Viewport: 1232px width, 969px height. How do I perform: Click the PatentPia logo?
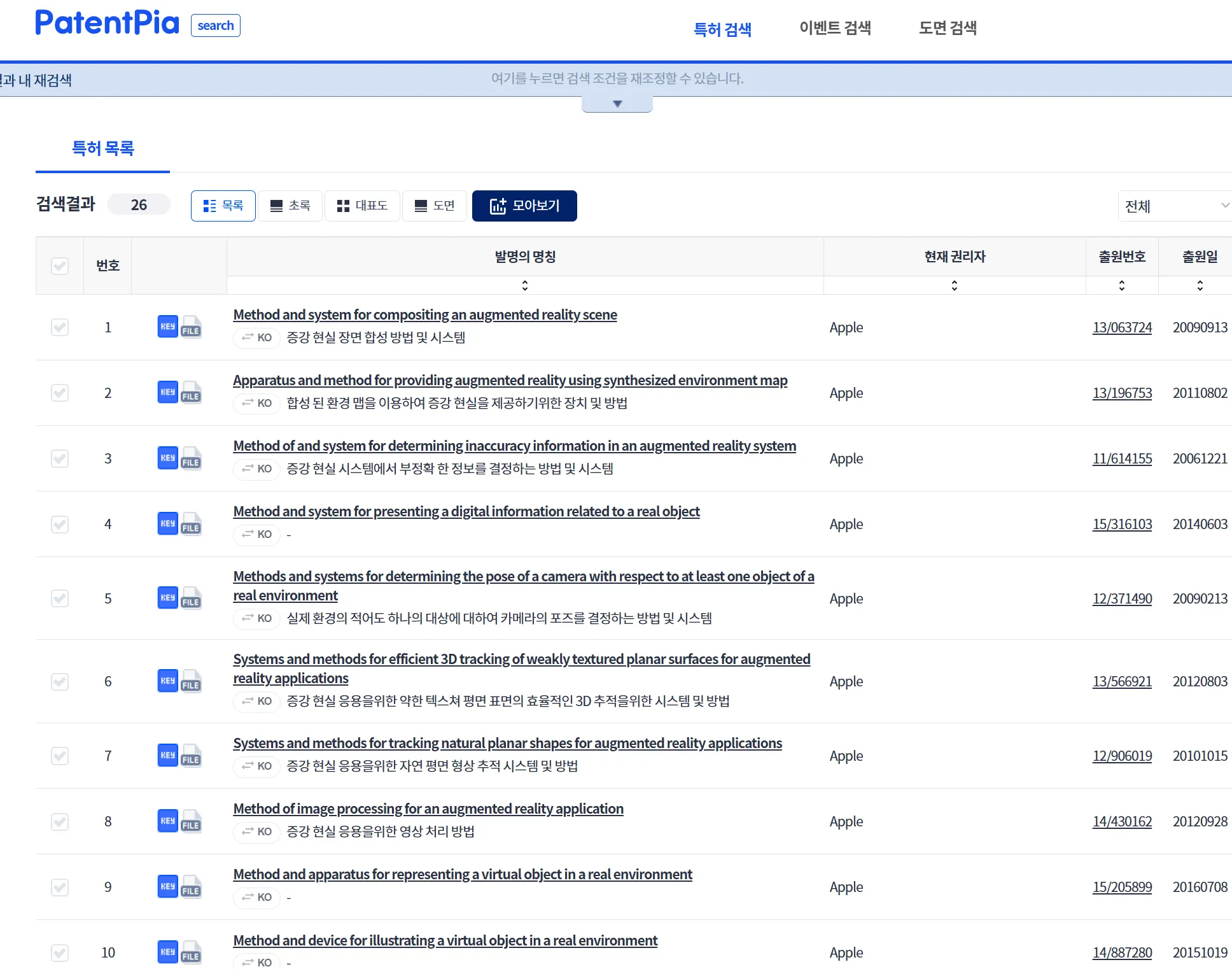(x=108, y=23)
